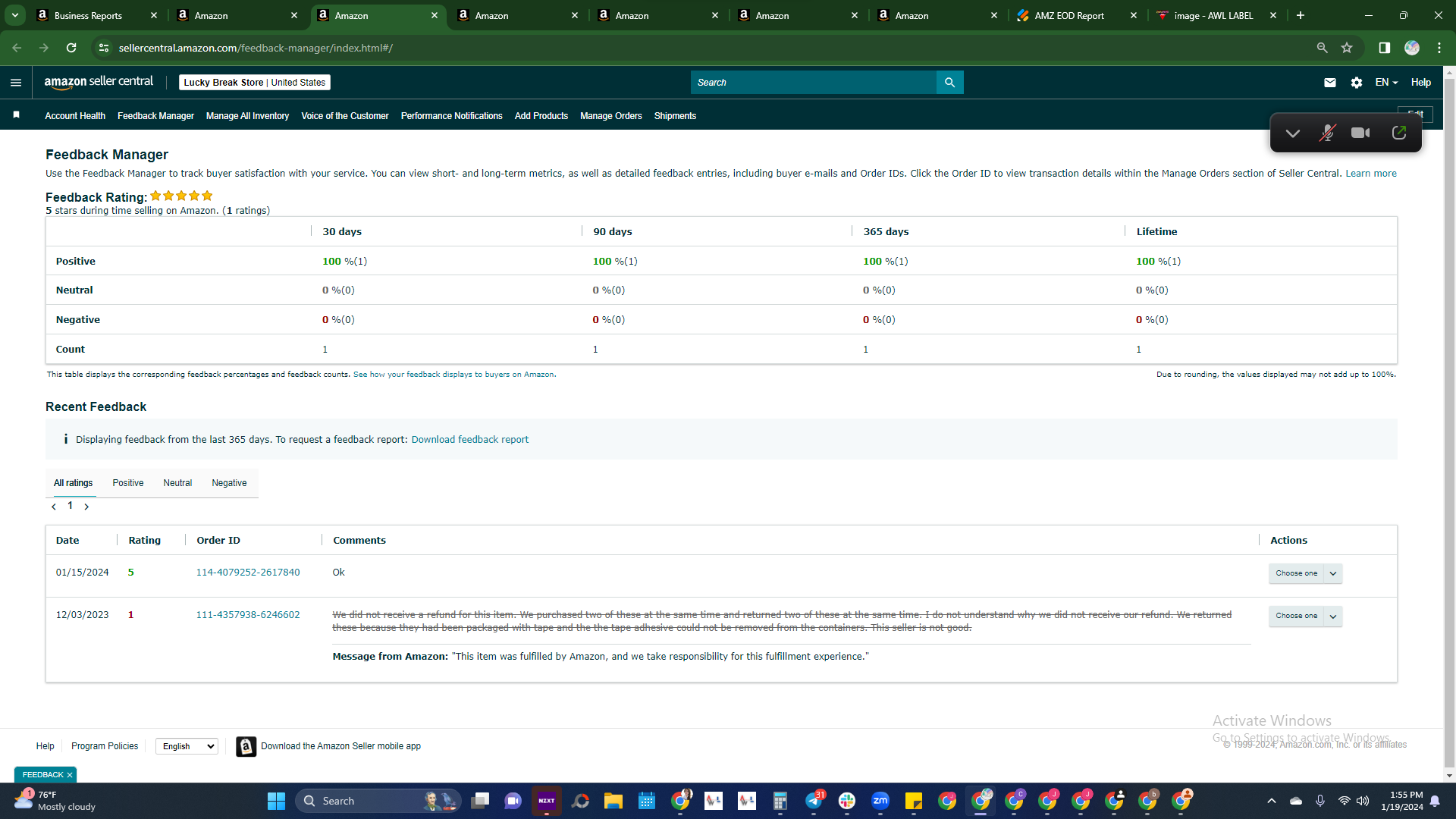Image resolution: width=1456 pixels, height=819 pixels.
Task: Open Choose one dropdown for 12/03/2023 feedback
Action: click(1305, 616)
